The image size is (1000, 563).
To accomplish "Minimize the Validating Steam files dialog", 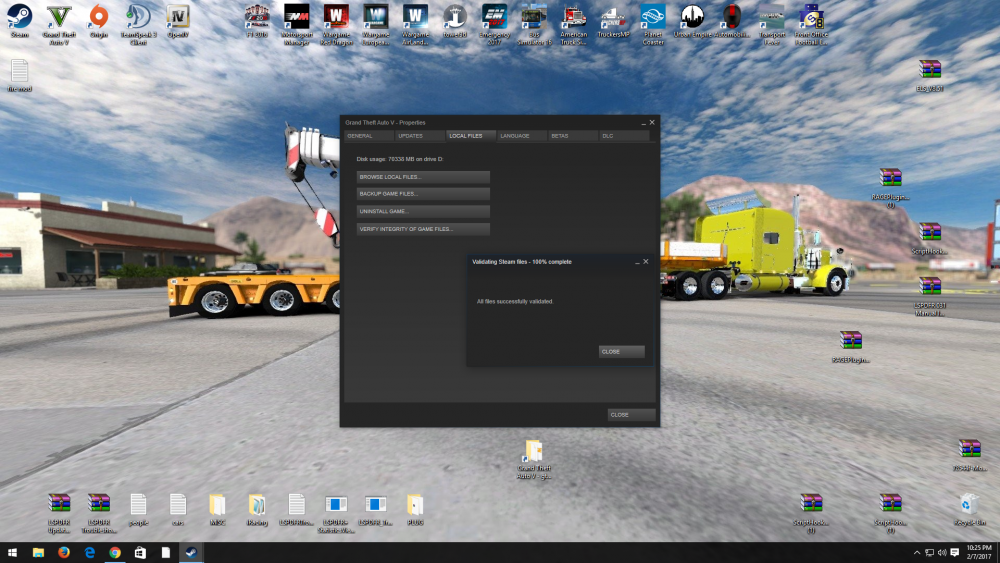I will pyautogui.click(x=637, y=262).
